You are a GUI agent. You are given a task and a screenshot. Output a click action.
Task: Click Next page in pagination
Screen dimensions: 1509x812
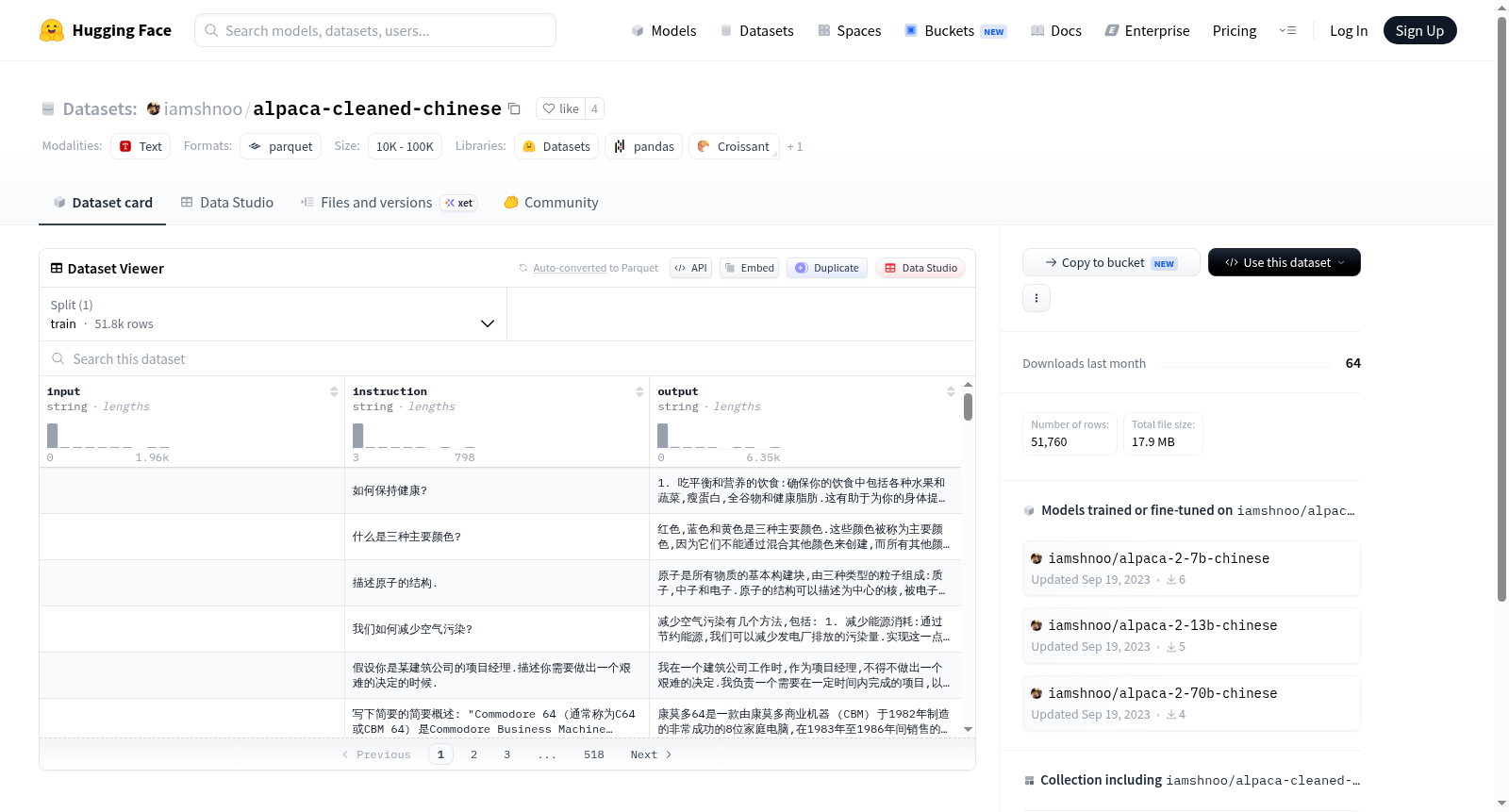pos(651,754)
